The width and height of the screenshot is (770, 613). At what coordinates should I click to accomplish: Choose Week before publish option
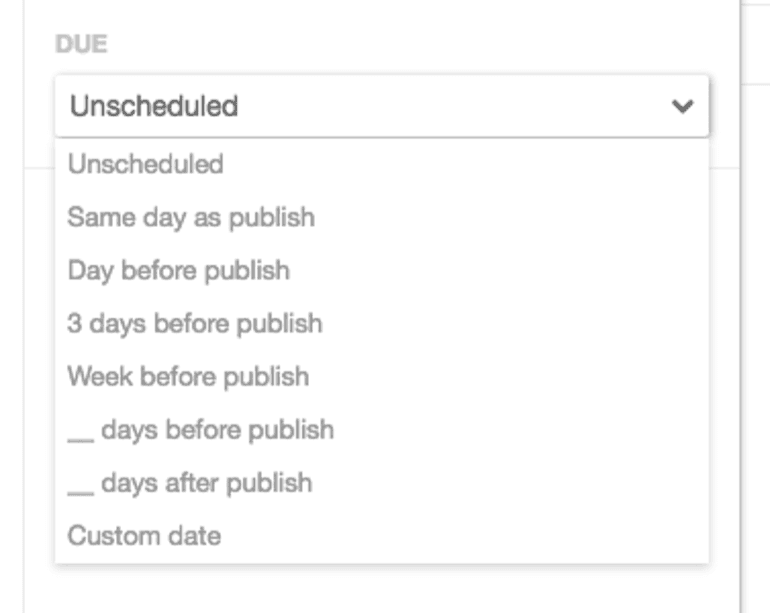(187, 376)
